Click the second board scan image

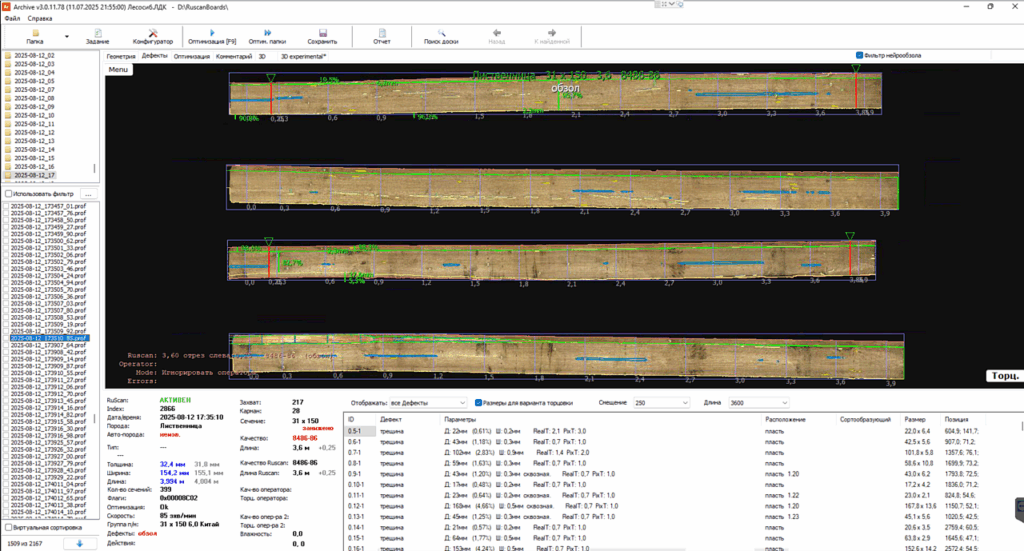pos(562,187)
